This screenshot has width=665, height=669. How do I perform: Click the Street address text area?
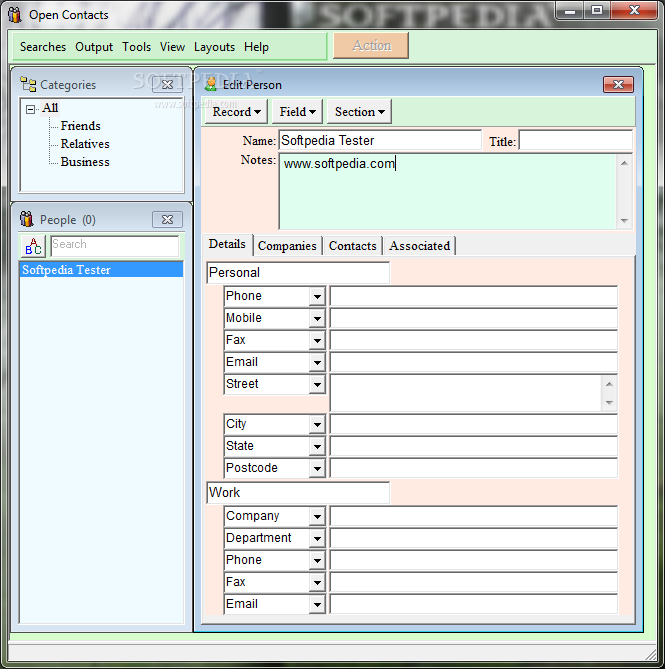pyautogui.click(x=466, y=393)
